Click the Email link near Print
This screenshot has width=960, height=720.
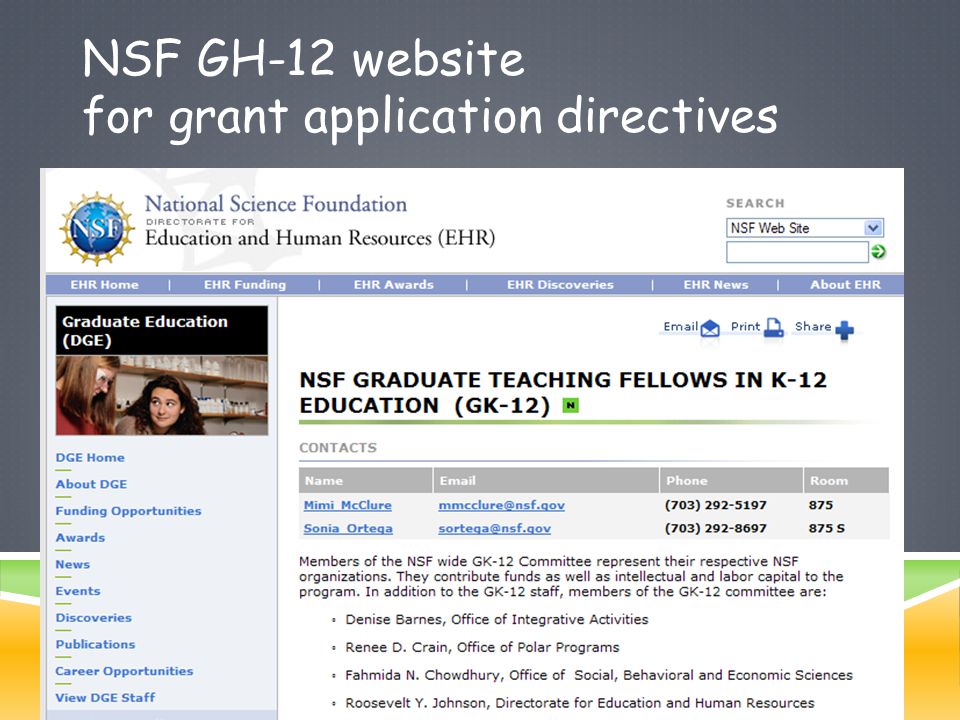681,327
